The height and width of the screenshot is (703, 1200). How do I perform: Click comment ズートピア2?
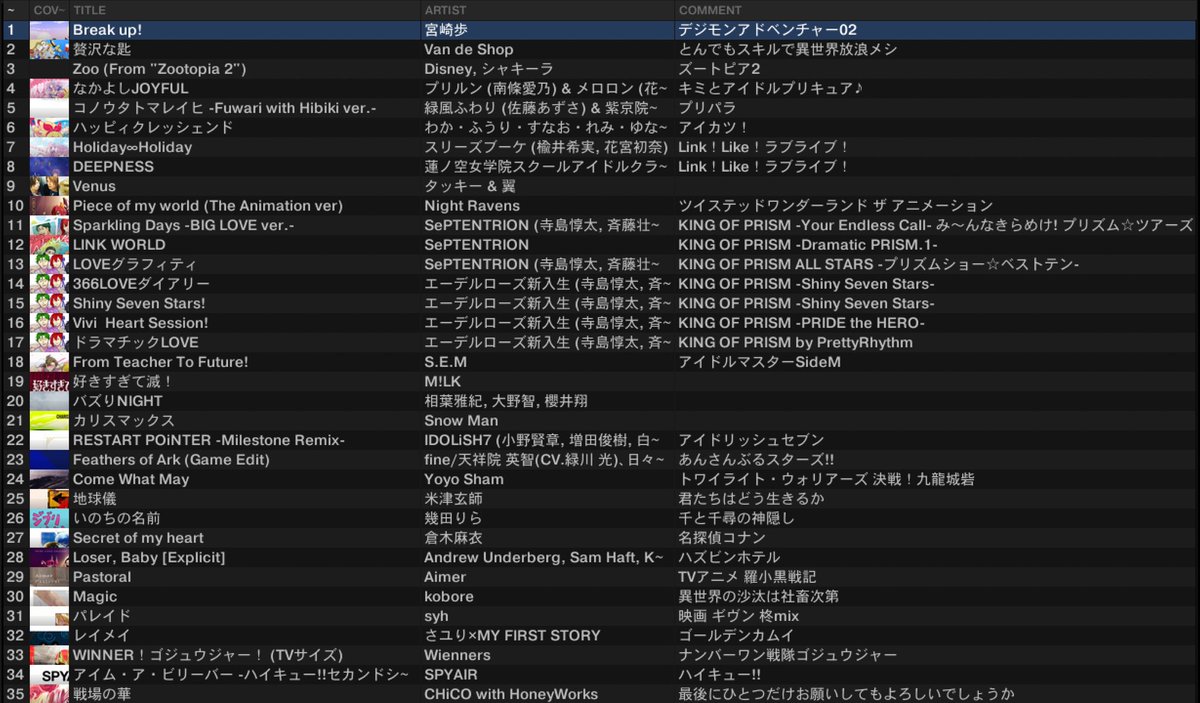point(720,69)
